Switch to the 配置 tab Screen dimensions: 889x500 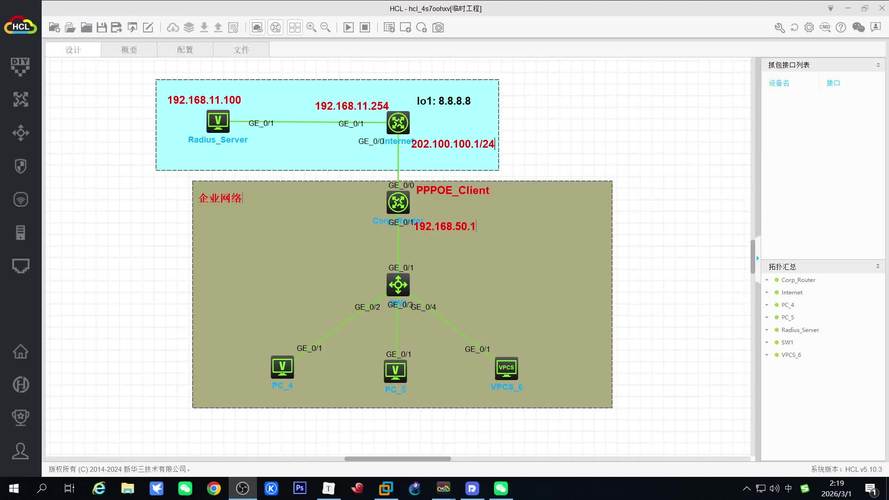coord(185,49)
